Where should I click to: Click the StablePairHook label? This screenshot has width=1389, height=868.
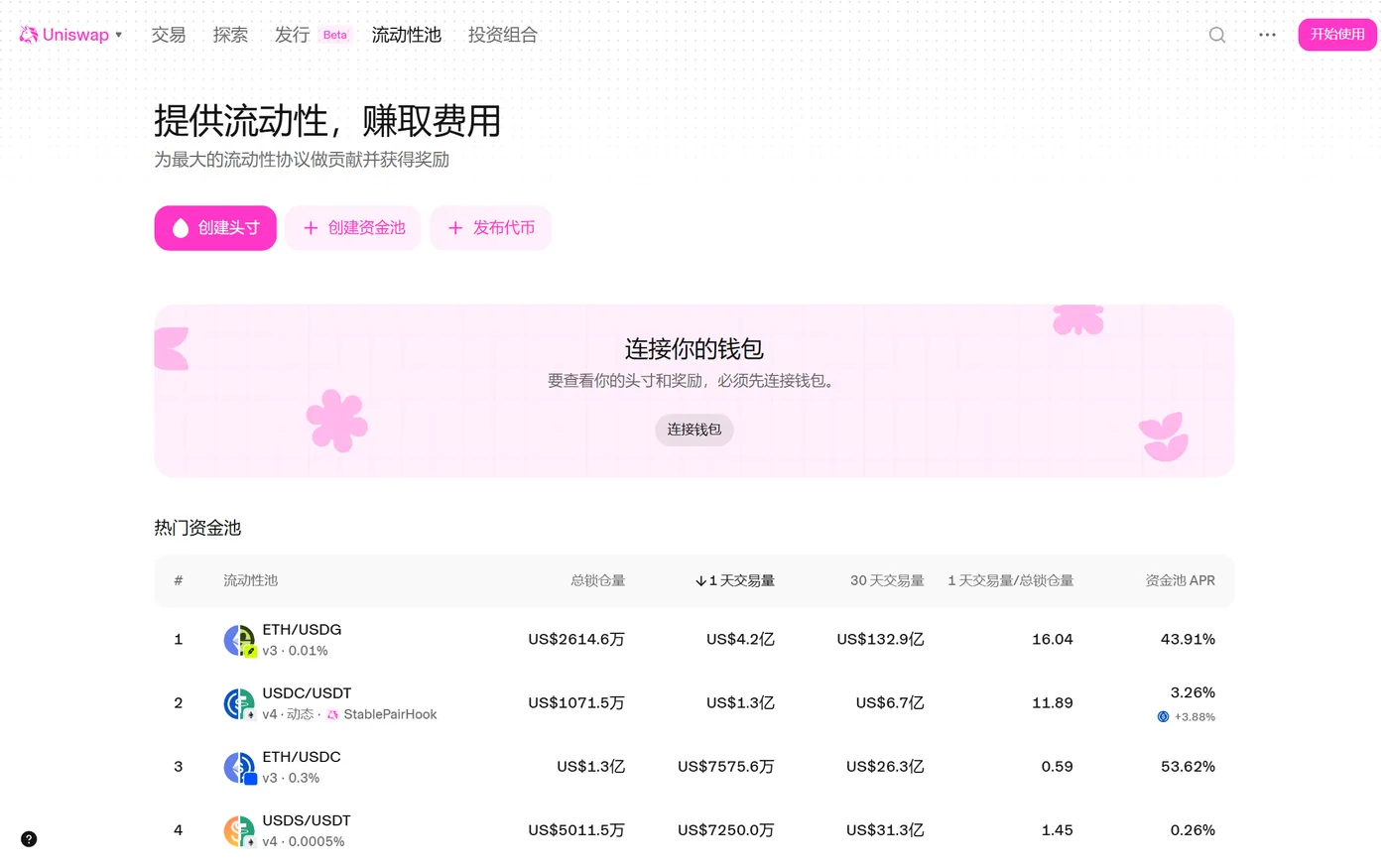tap(390, 714)
